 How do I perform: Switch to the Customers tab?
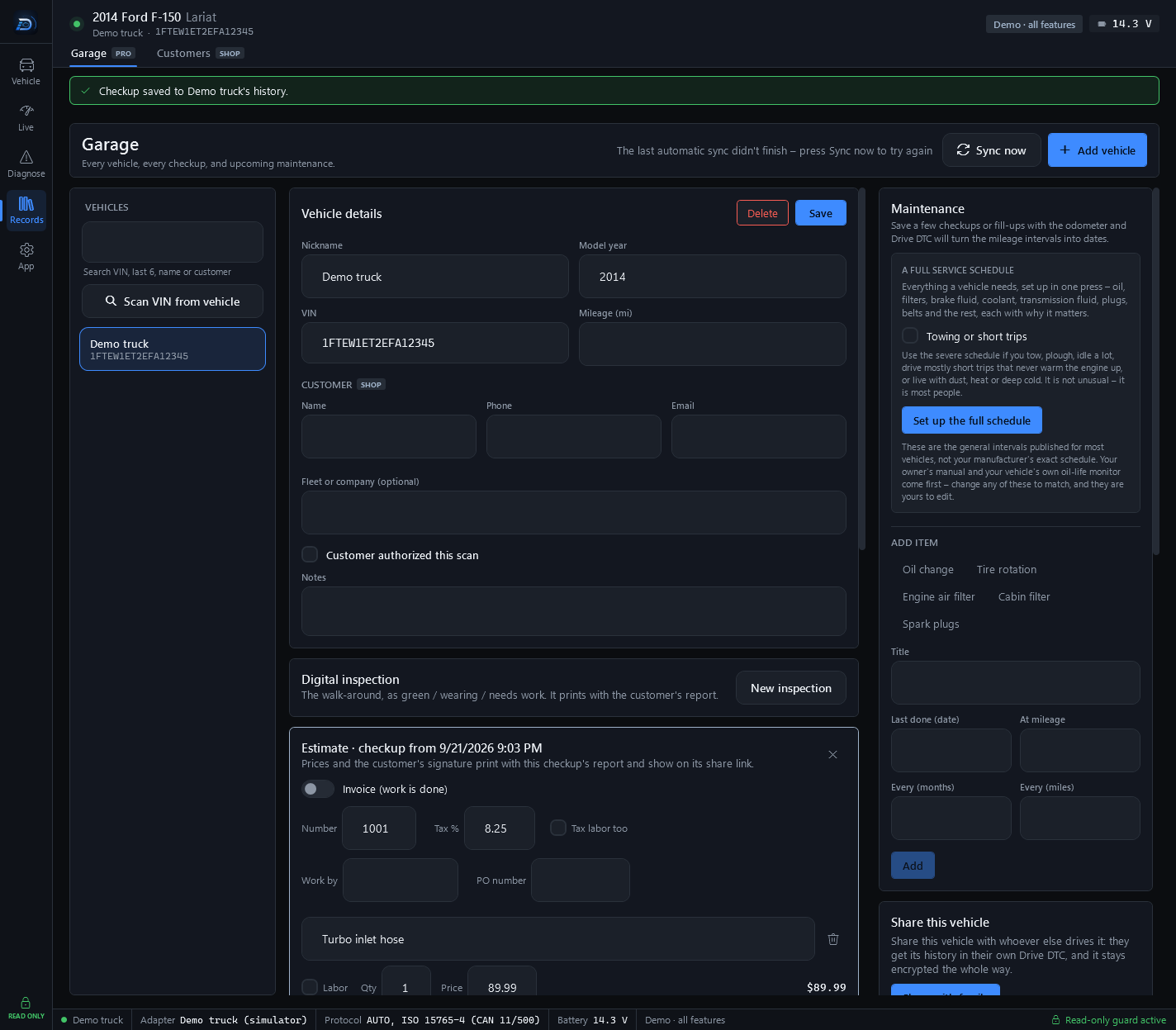coord(200,54)
